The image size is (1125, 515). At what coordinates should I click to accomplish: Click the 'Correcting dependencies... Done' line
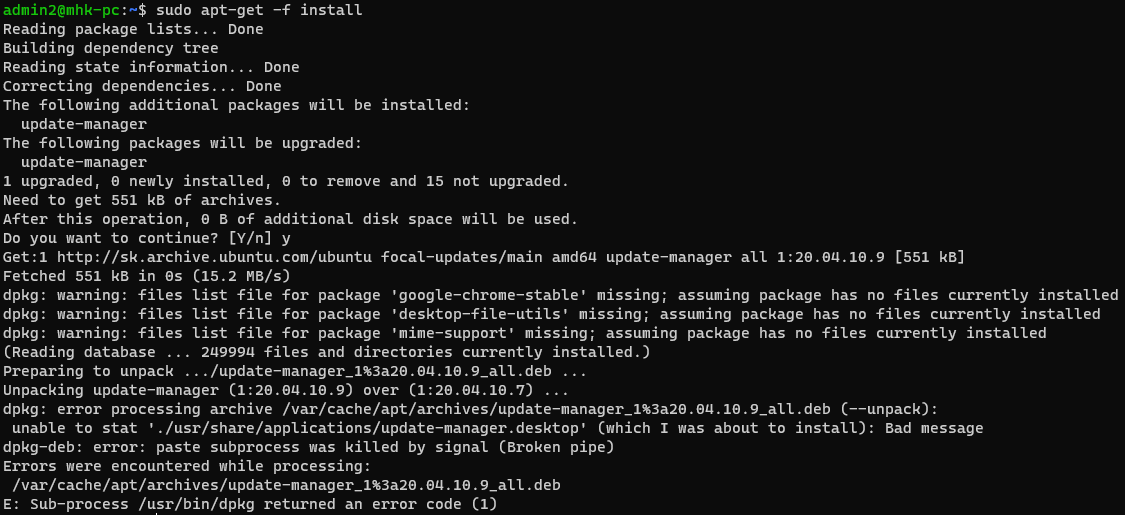(142, 86)
